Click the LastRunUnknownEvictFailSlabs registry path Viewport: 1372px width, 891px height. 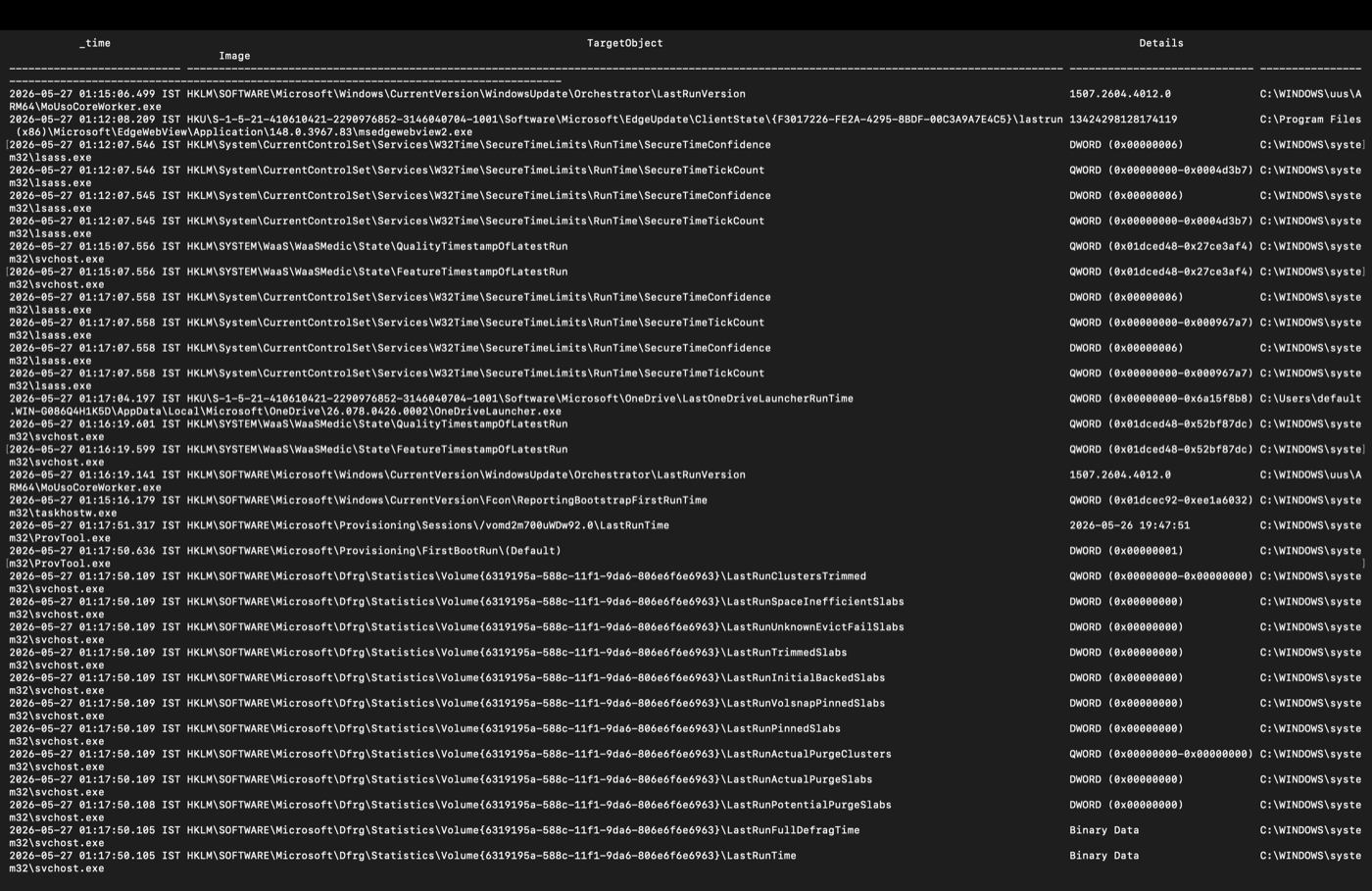(x=546, y=628)
